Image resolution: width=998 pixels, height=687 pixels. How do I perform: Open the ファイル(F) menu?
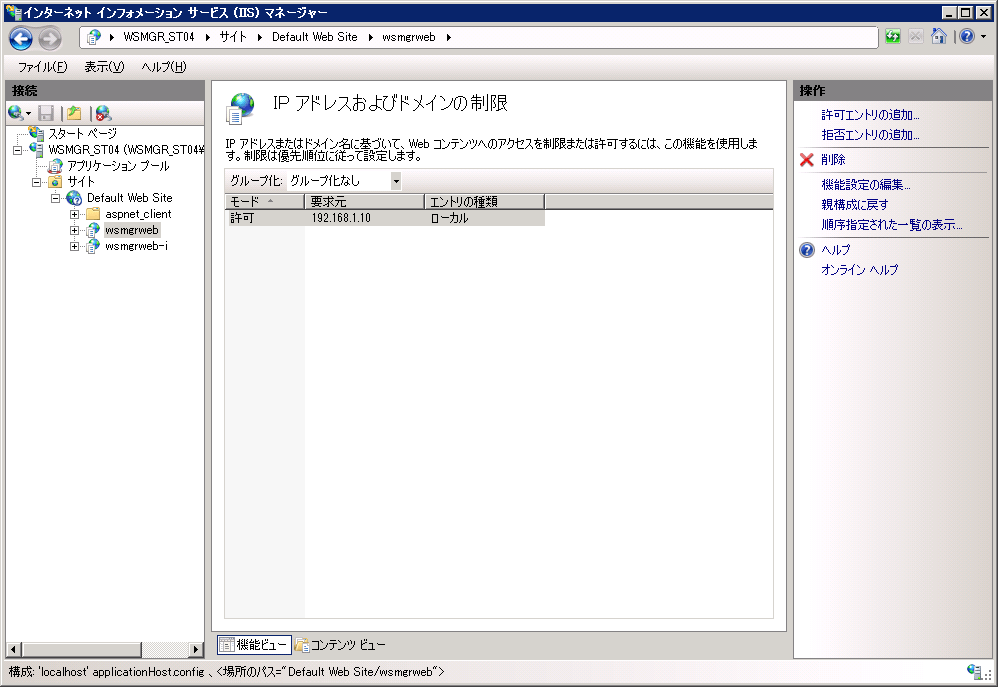(42, 67)
